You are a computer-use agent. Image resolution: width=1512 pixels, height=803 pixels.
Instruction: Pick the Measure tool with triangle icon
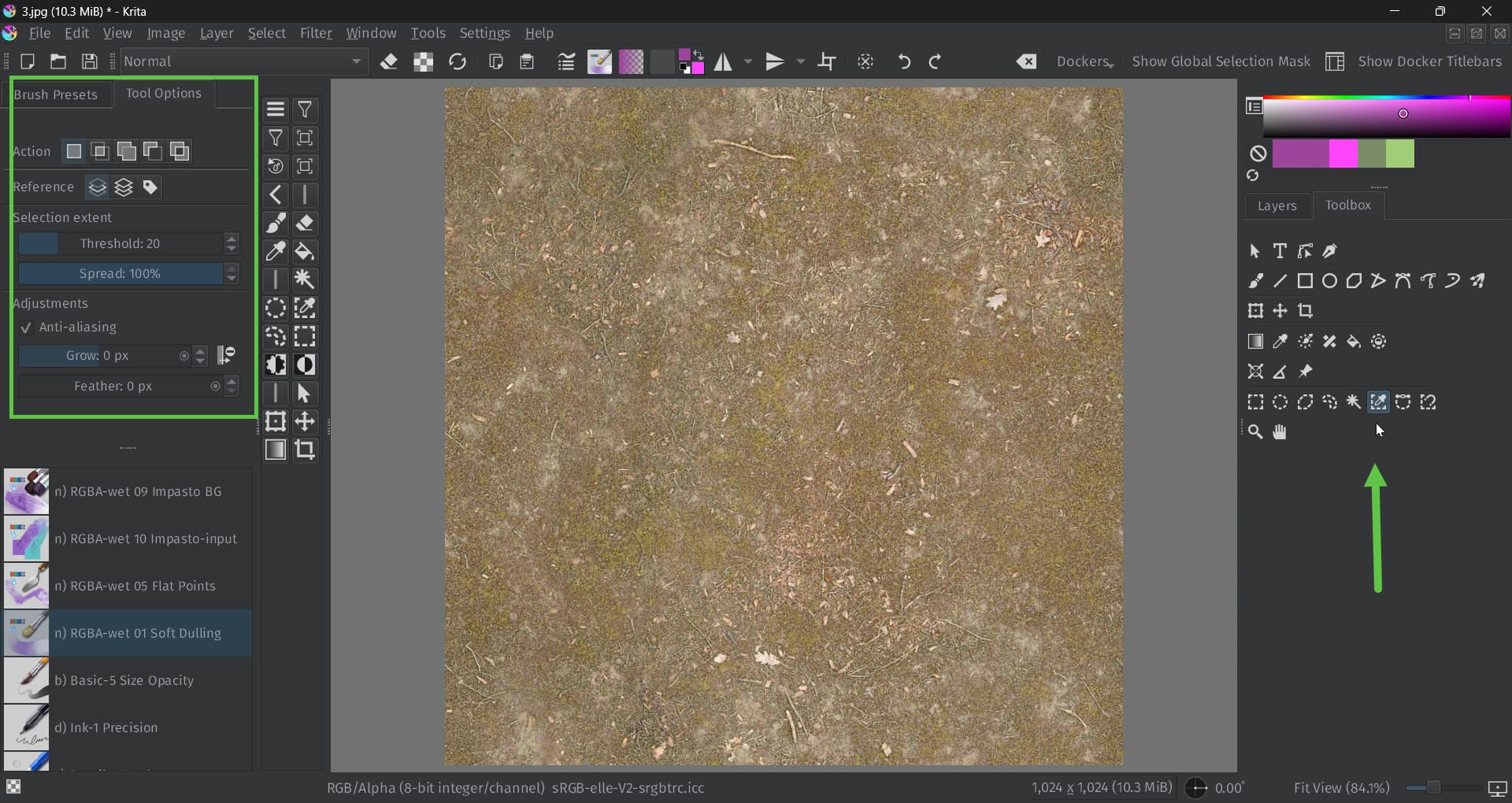1280,372
